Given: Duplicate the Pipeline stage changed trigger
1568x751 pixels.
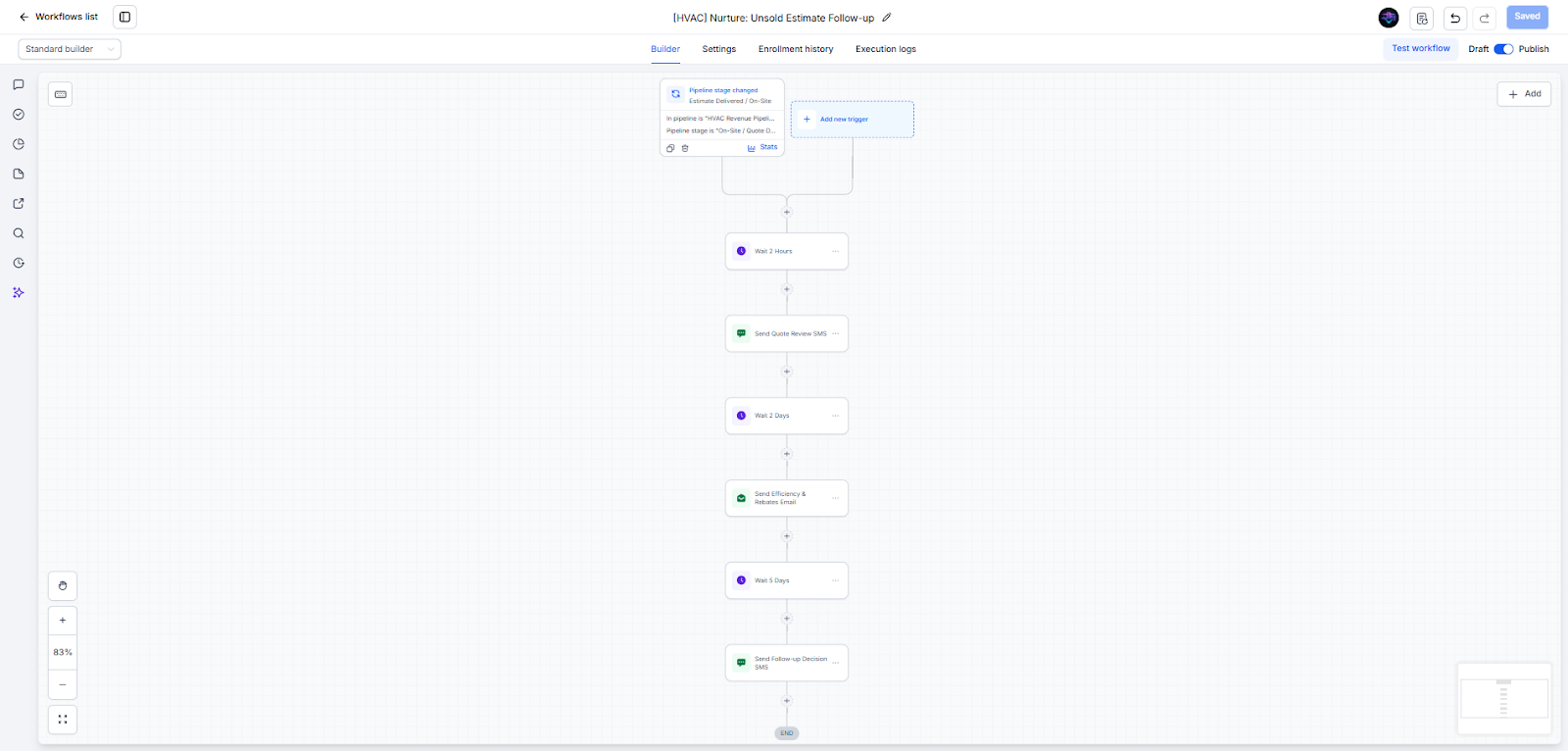Looking at the screenshot, I should pyautogui.click(x=670, y=148).
